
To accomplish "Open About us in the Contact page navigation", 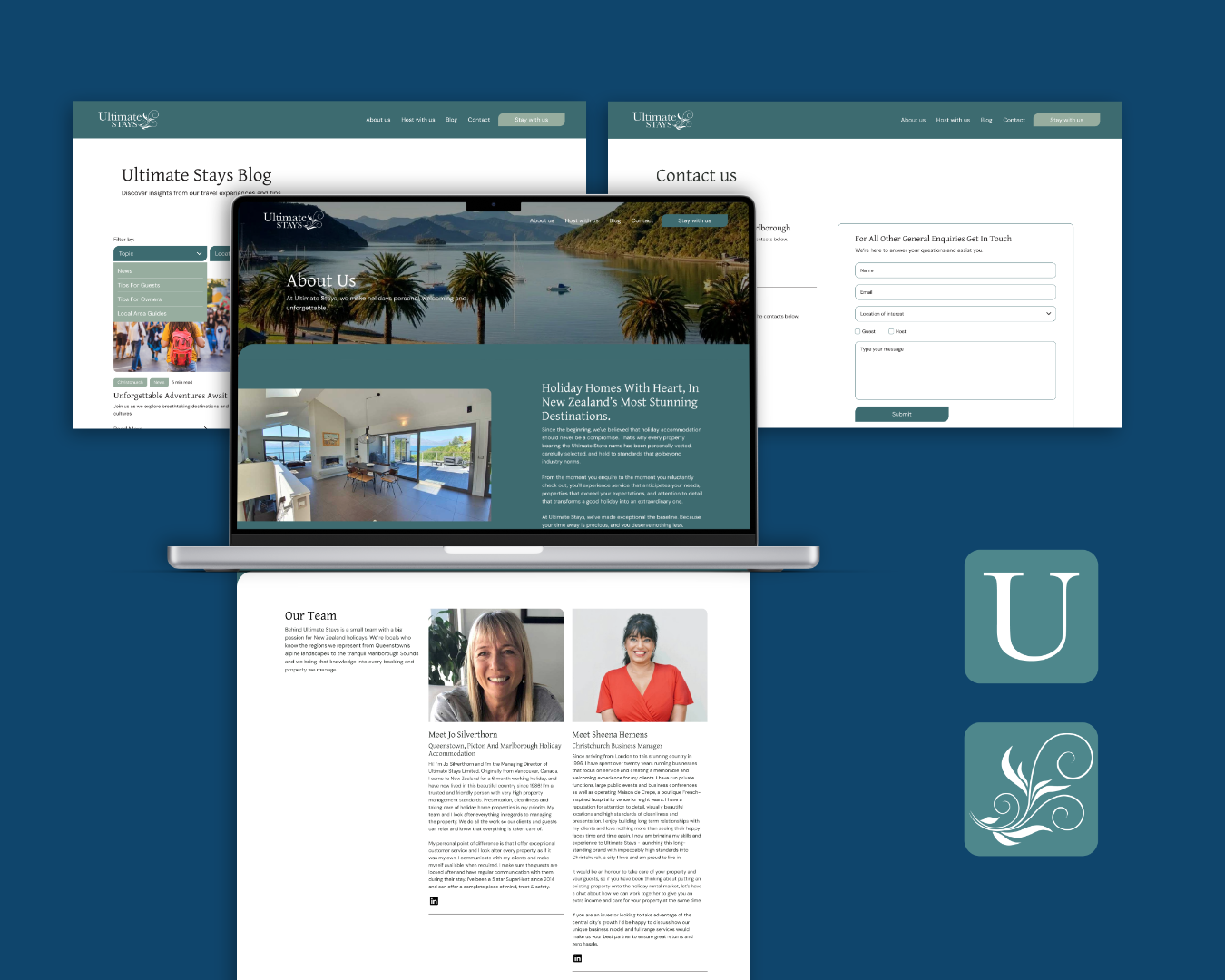I will (913, 120).
